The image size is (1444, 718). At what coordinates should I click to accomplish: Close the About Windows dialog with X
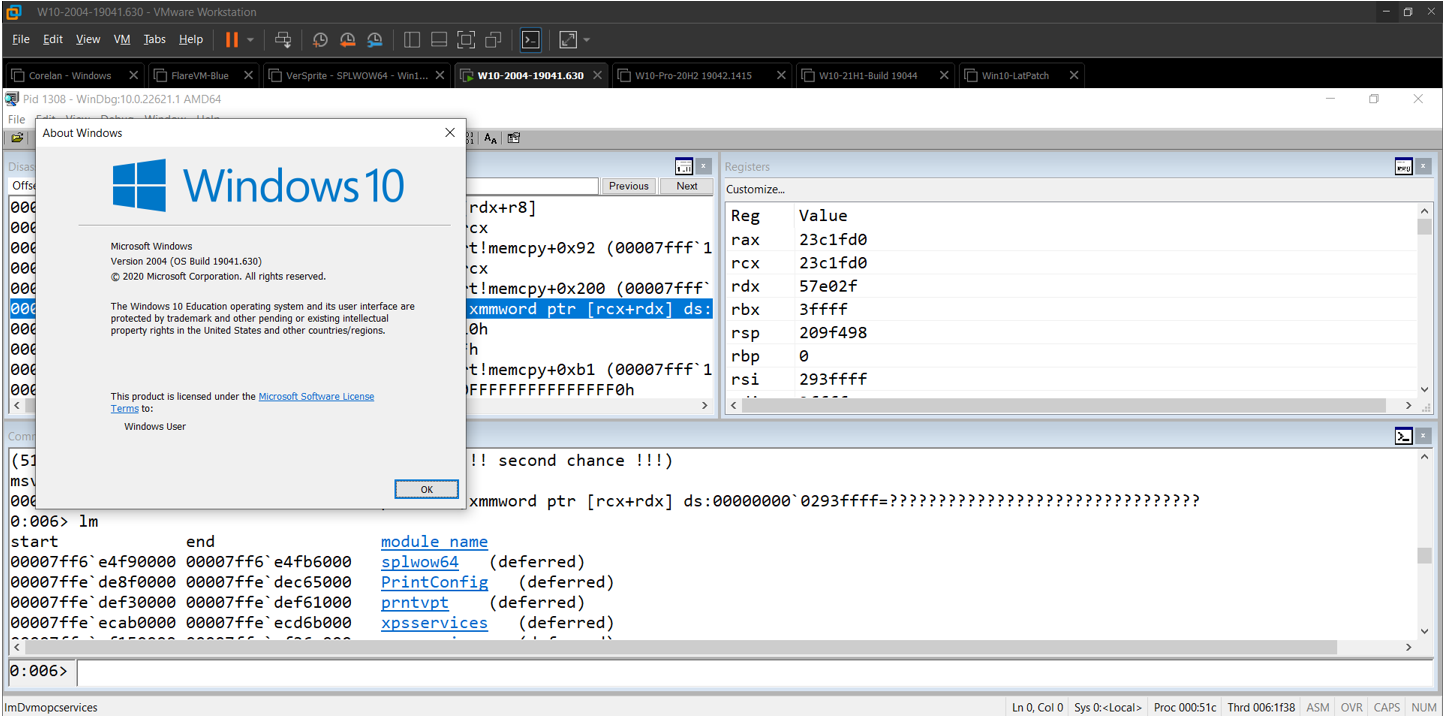(x=450, y=133)
